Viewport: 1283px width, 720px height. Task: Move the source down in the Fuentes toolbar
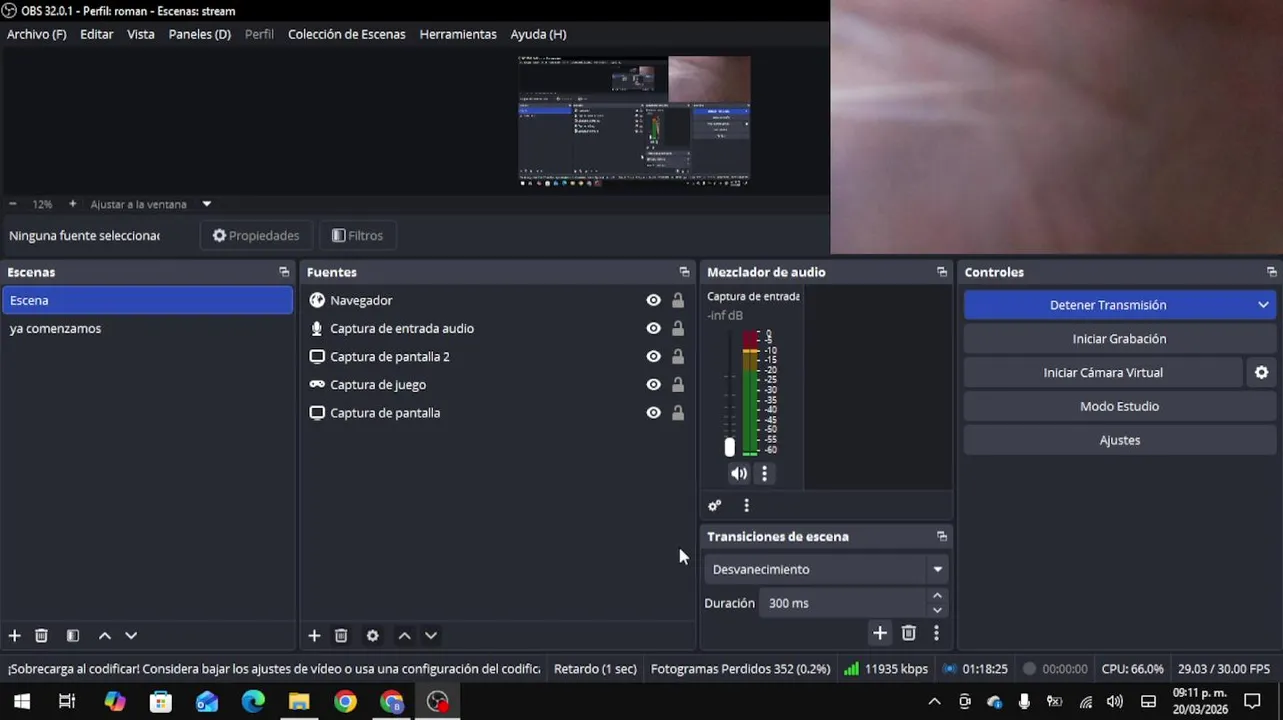pos(431,635)
